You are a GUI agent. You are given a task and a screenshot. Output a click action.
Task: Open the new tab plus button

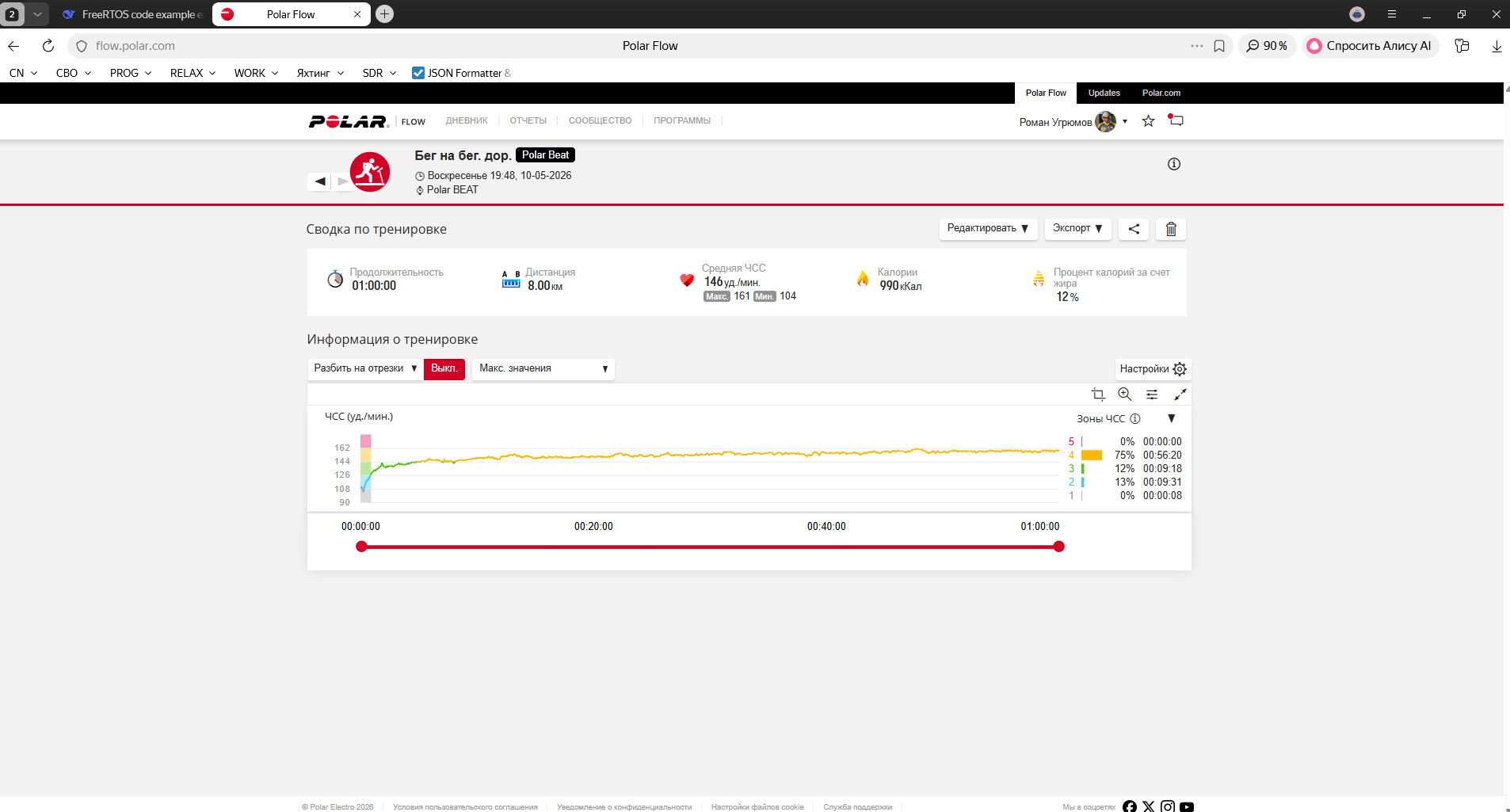click(x=384, y=14)
